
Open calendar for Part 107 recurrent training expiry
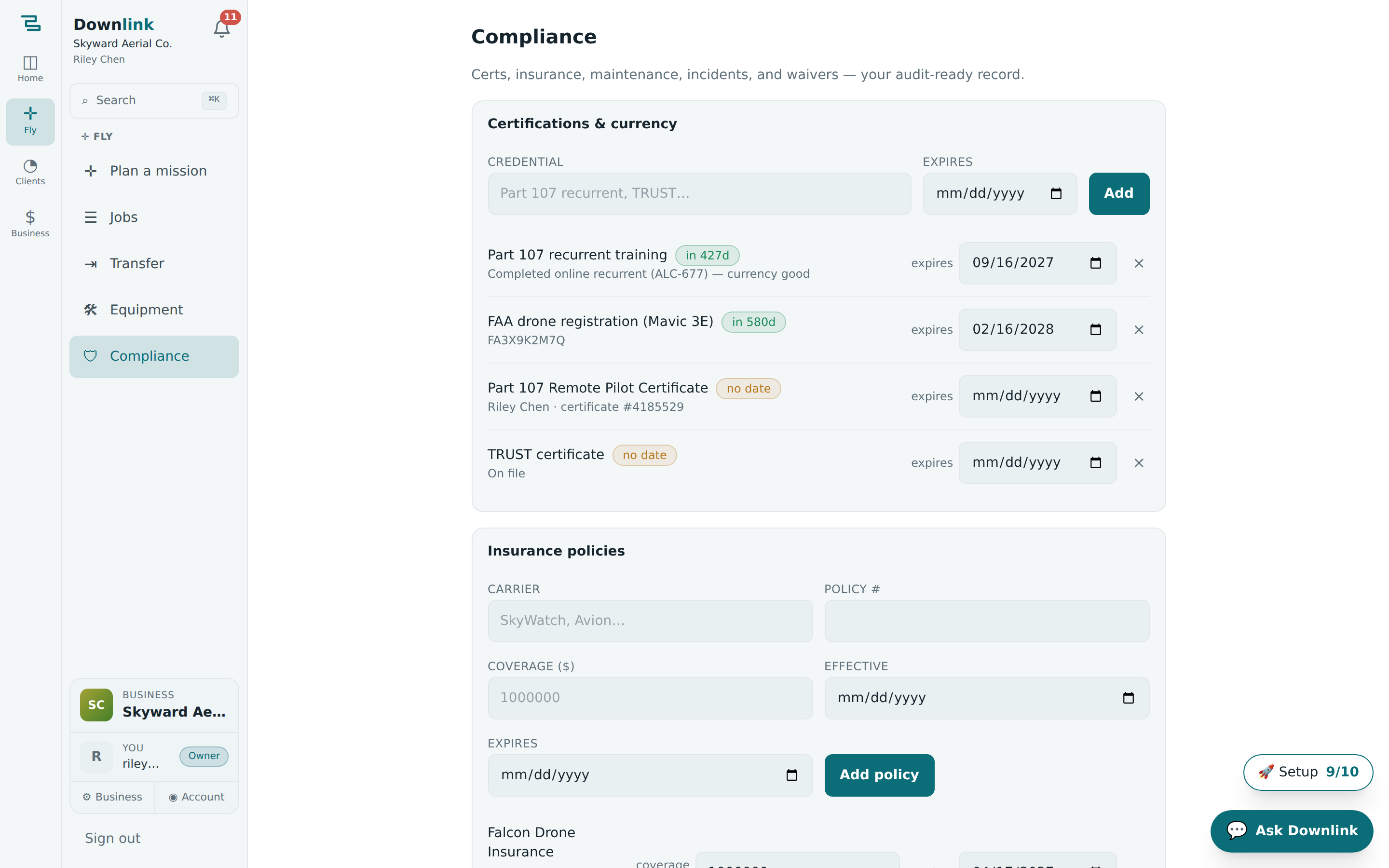(x=1095, y=263)
